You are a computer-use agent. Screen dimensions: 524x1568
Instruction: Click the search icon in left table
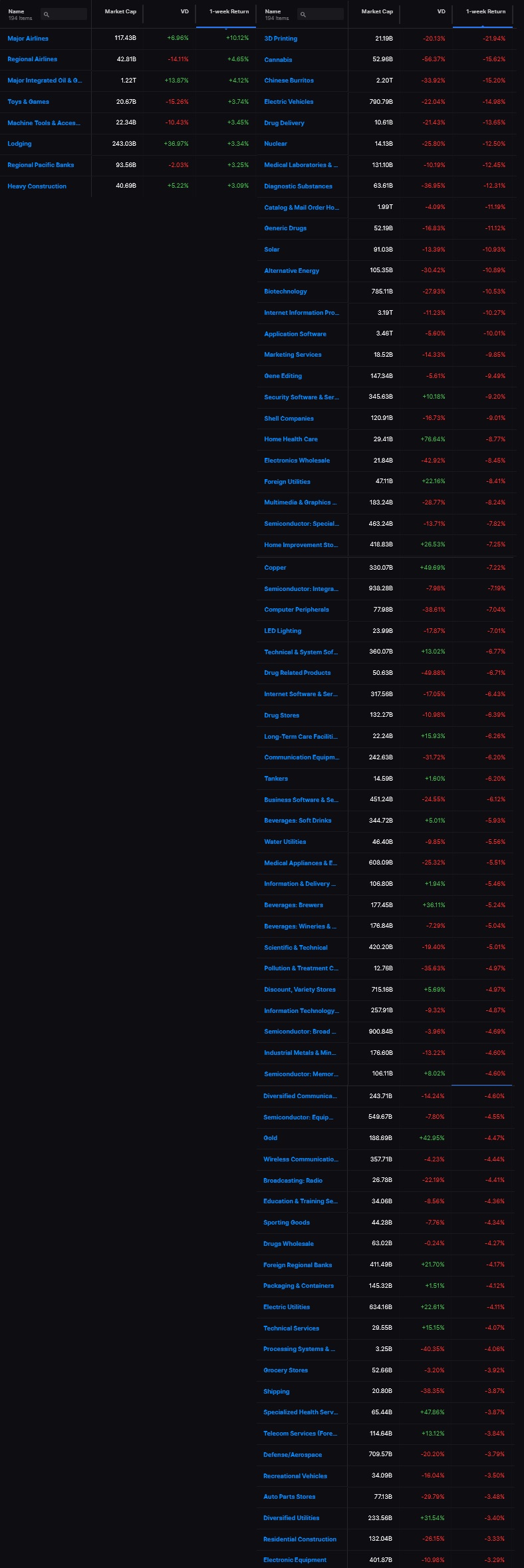(x=46, y=15)
